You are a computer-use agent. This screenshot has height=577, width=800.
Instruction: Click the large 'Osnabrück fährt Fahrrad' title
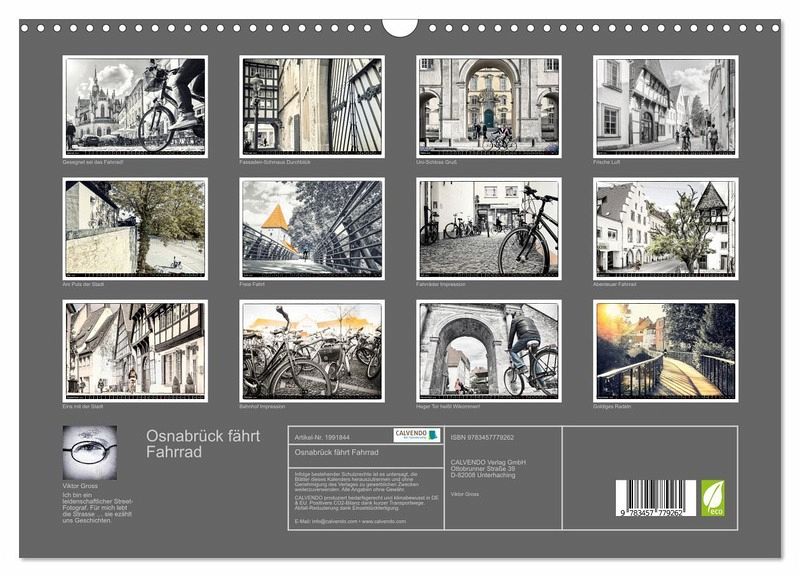(202, 443)
